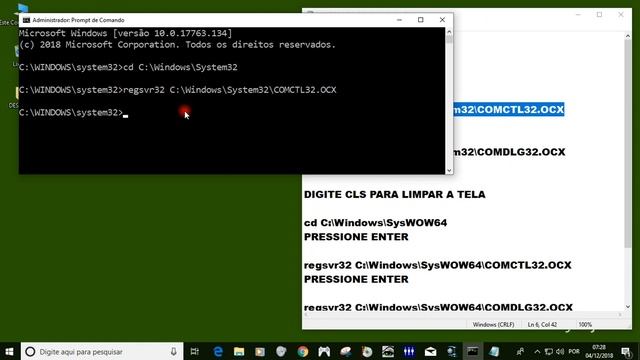This screenshot has height=360, width=640.
Task: Open the disc burner taskbar icon
Action: click(367, 351)
